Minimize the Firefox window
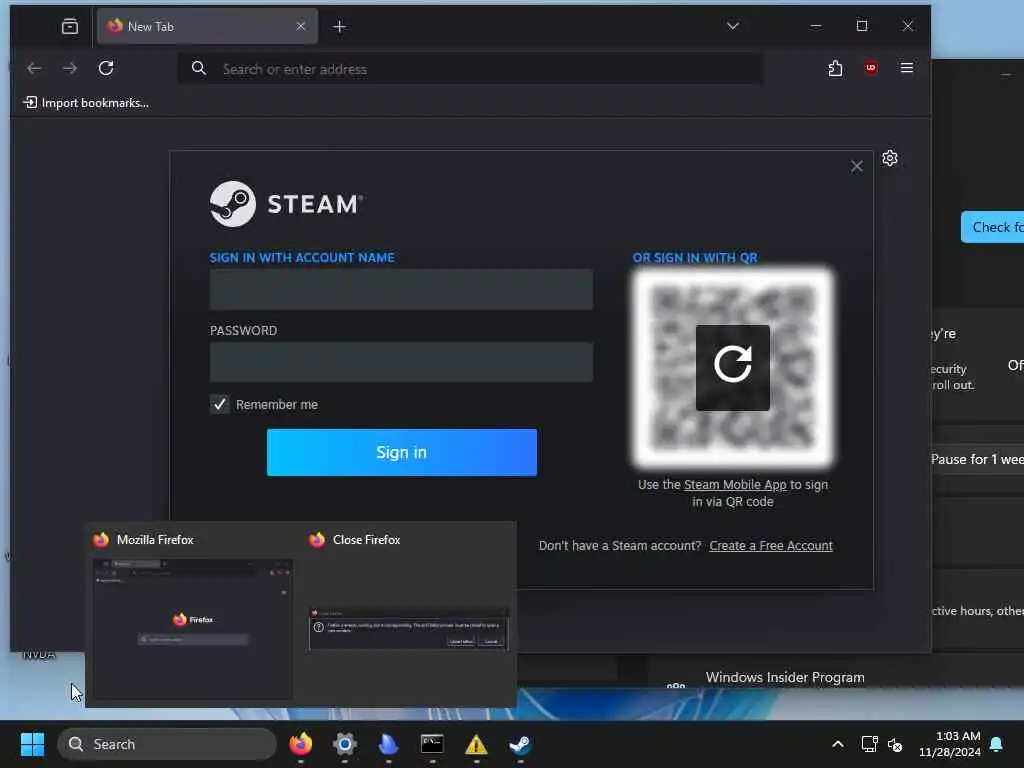 point(816,26)
